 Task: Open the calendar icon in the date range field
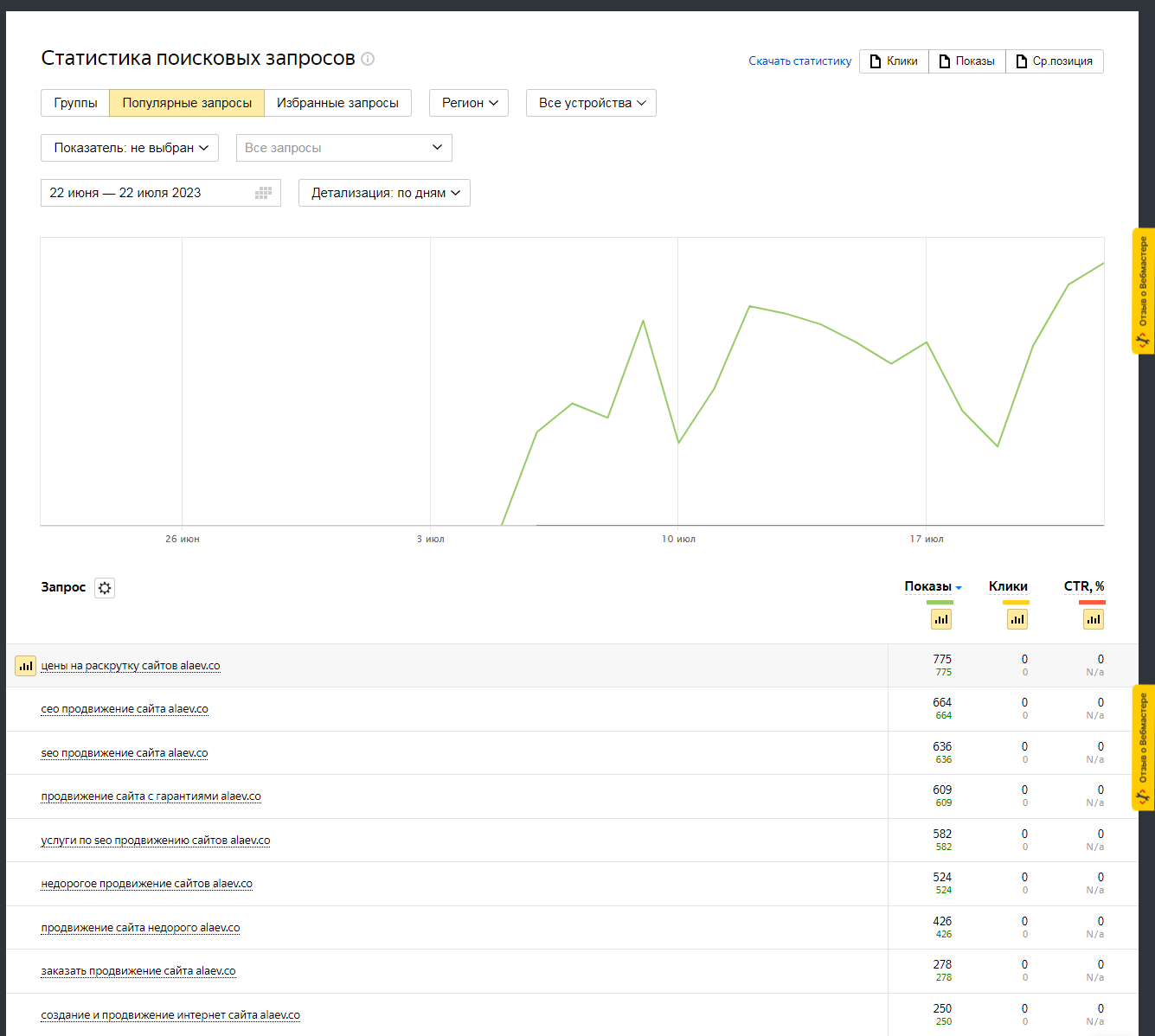pos(264,193)
